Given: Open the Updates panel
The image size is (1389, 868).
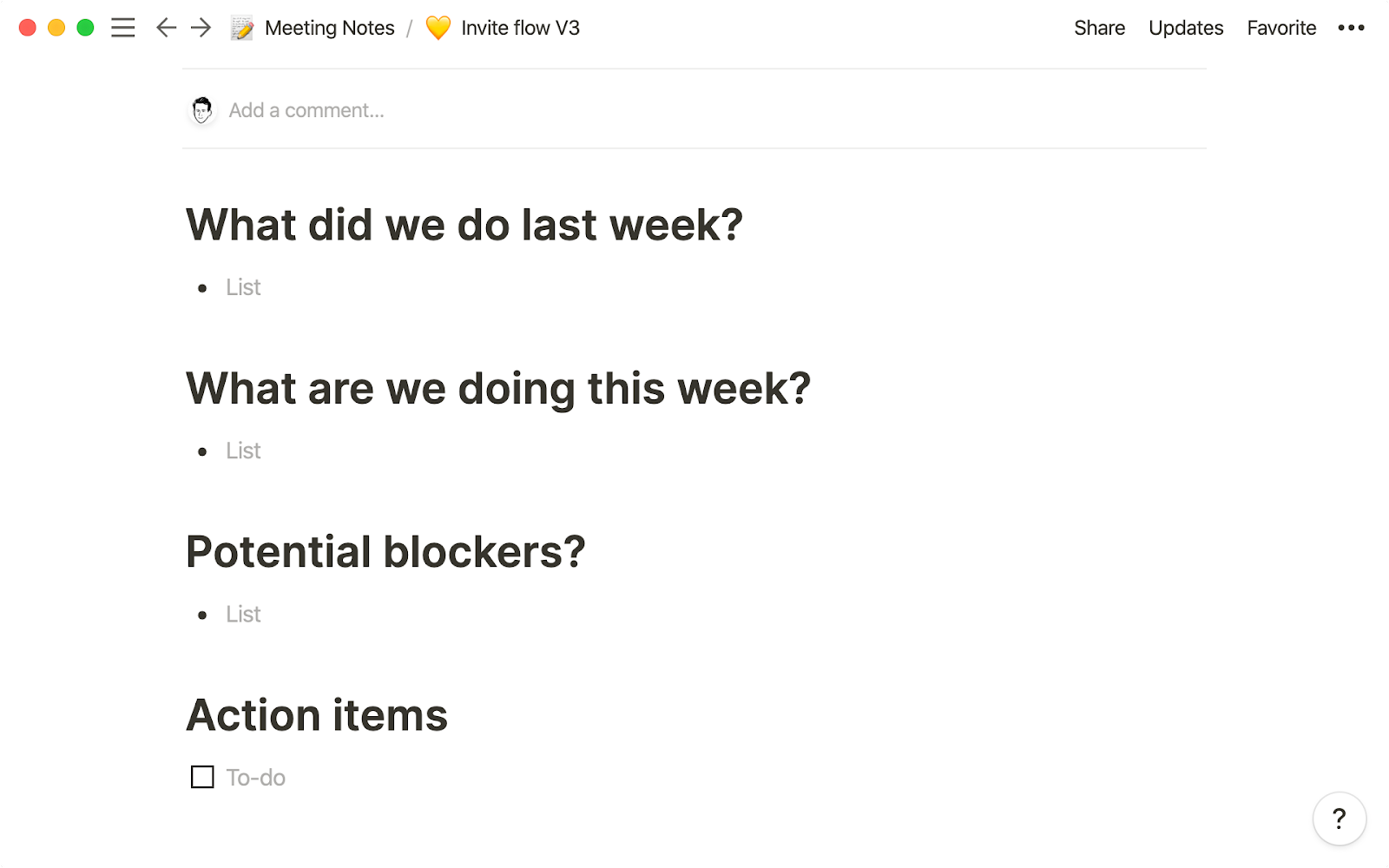Looking at the screenshot, I should tap(1186, 28).
